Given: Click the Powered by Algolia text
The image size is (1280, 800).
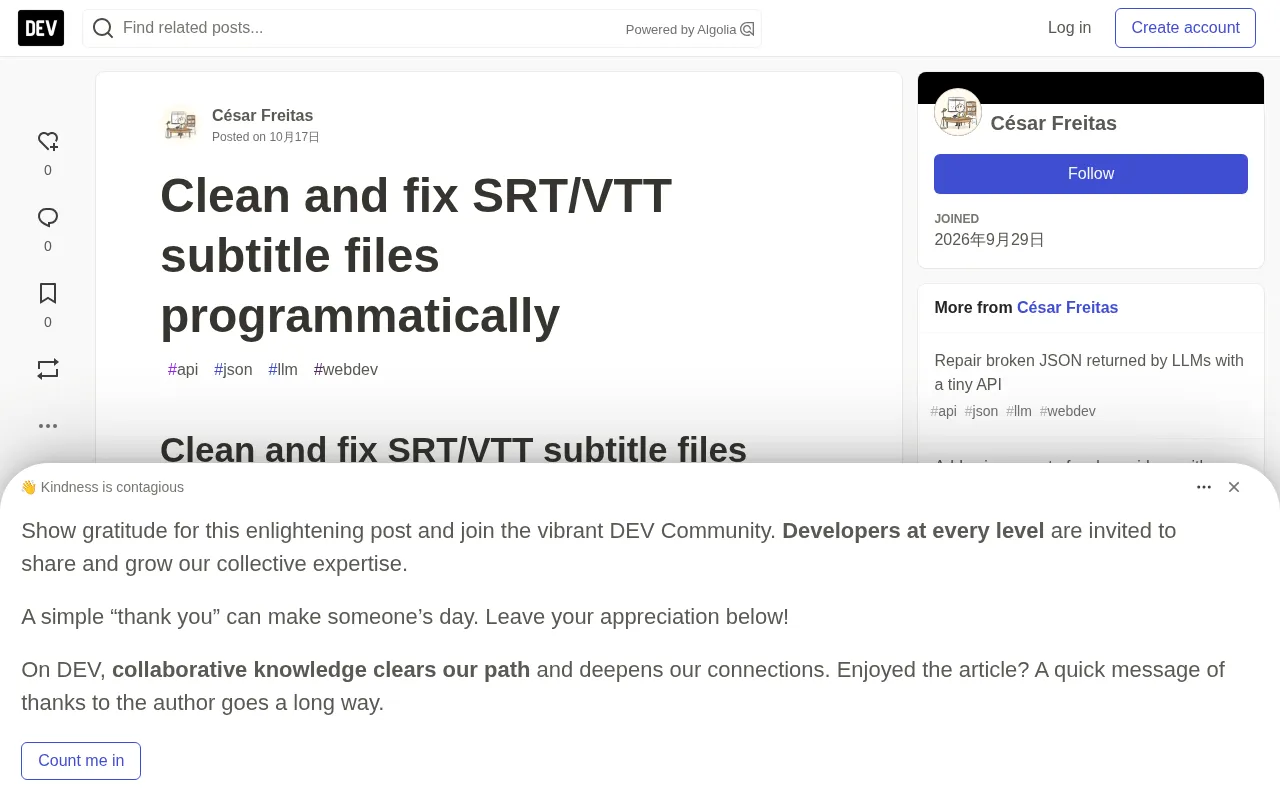Looking at the screenshot, I should pyautogui.click(x=681, y=30).
